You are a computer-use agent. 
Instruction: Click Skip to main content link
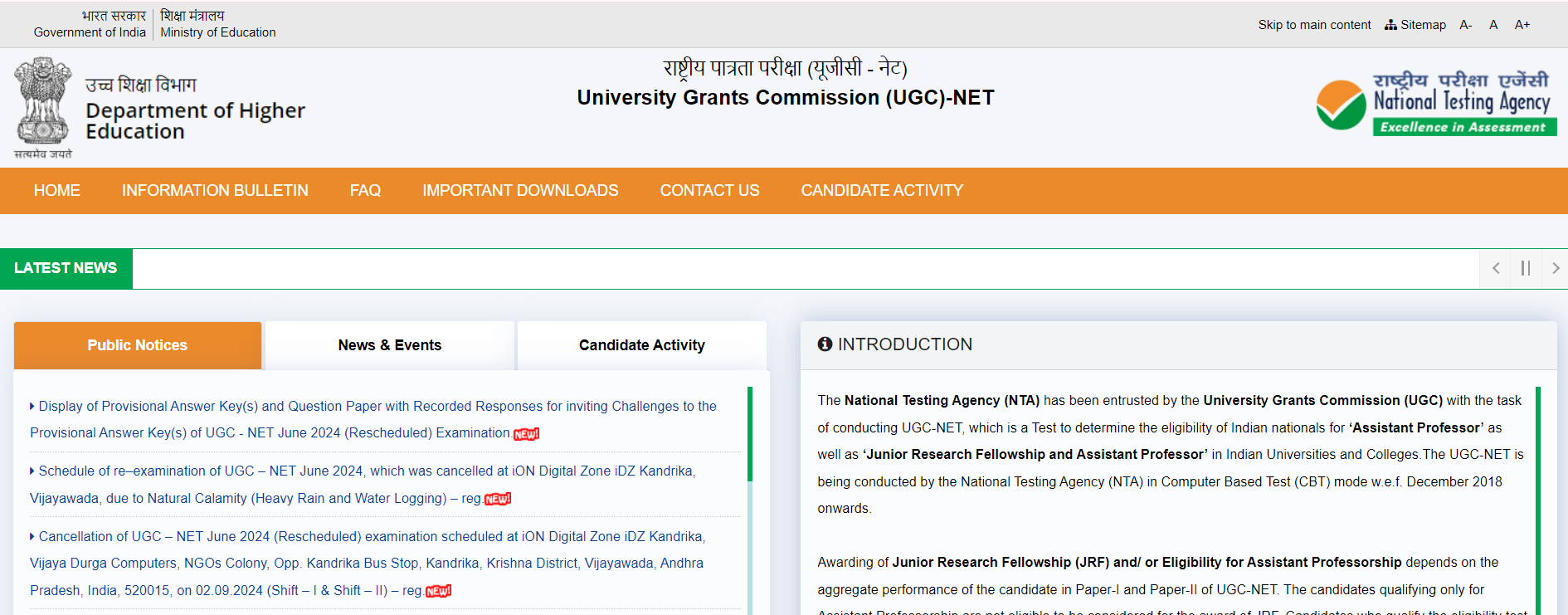point(1314,25)
